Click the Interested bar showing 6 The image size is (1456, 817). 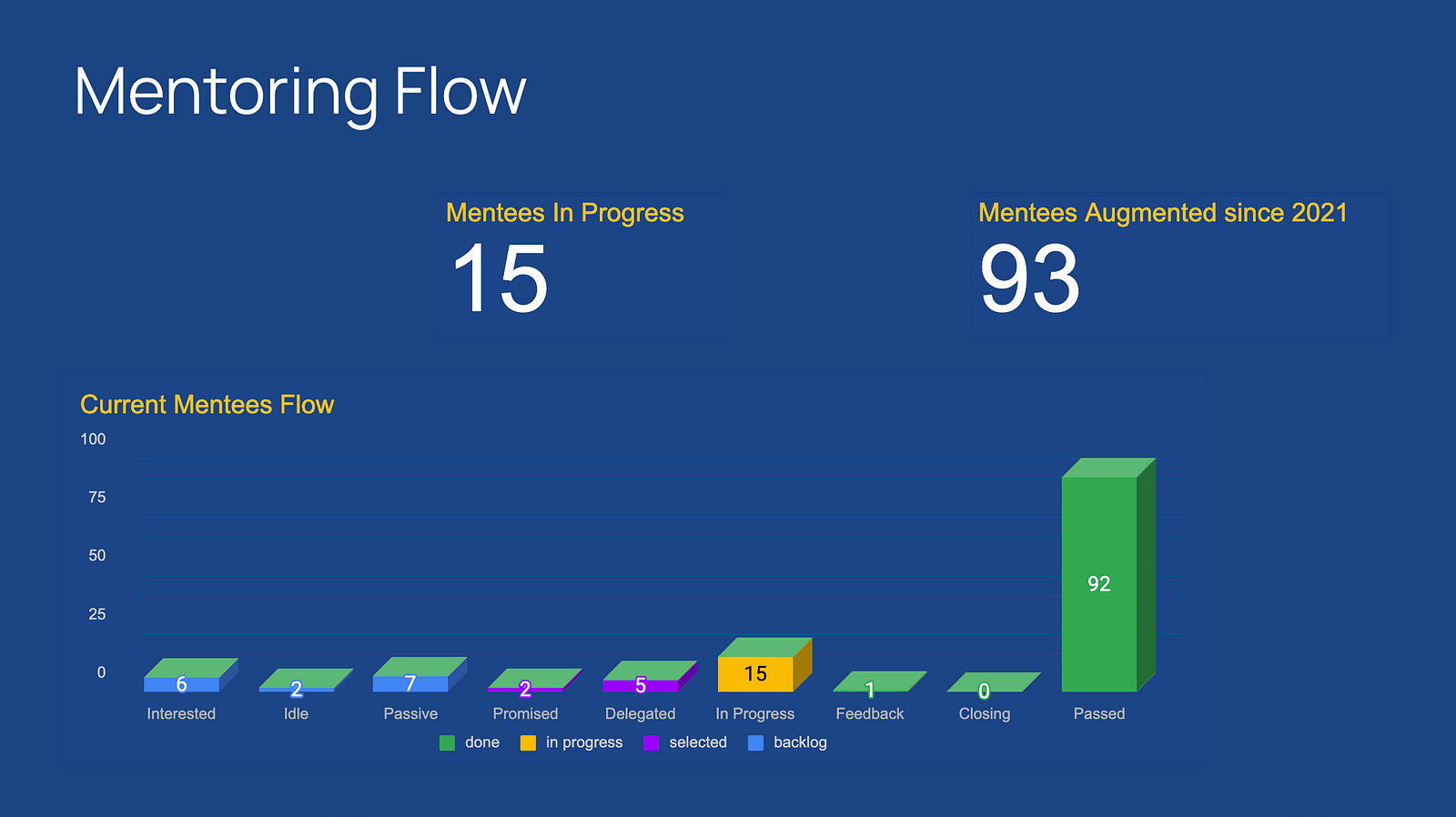click(x=190, y=675)
